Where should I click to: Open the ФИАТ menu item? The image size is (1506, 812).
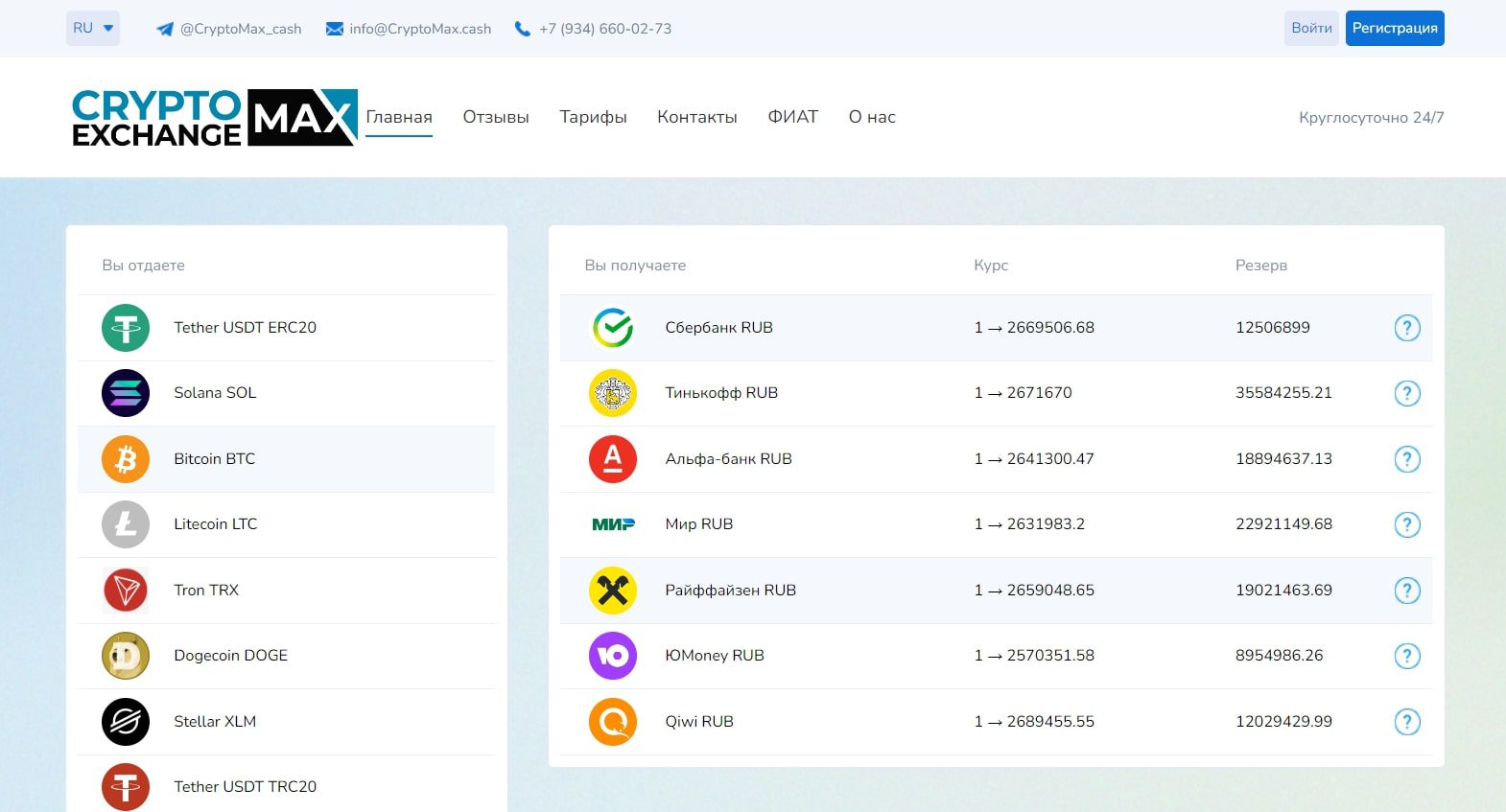coord(792,117)
